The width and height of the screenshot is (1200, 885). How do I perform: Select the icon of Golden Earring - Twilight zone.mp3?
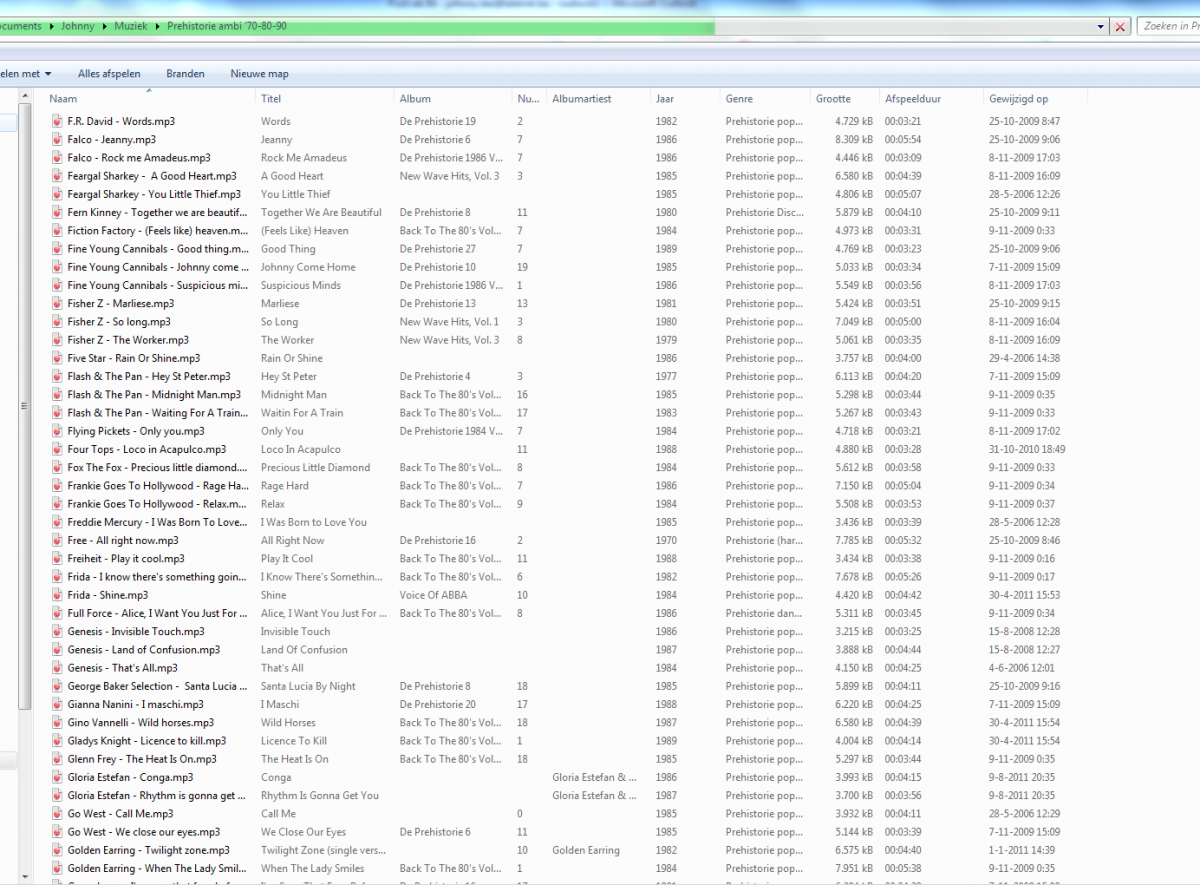point(58,850)
